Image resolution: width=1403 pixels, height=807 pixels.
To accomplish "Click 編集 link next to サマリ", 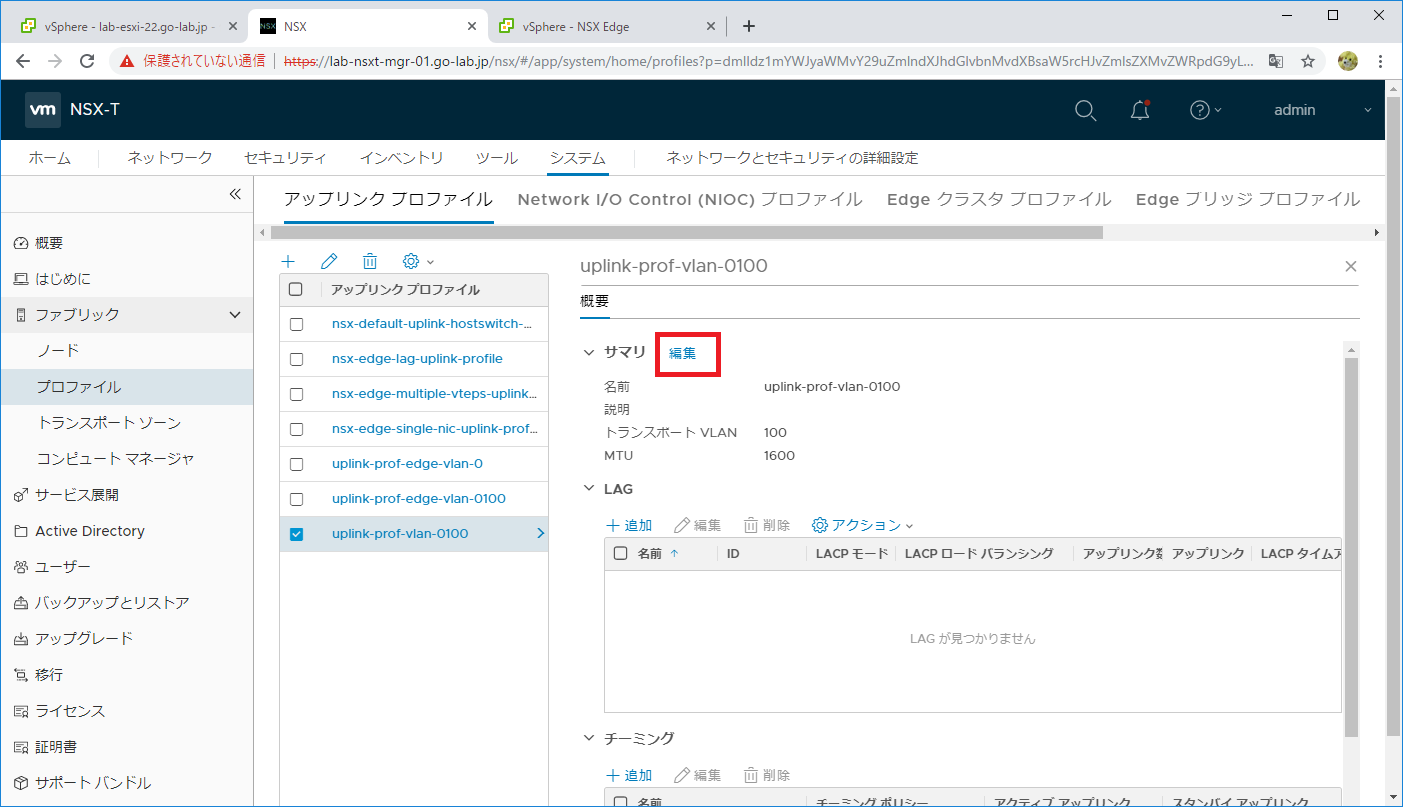I will click(683, 353).
